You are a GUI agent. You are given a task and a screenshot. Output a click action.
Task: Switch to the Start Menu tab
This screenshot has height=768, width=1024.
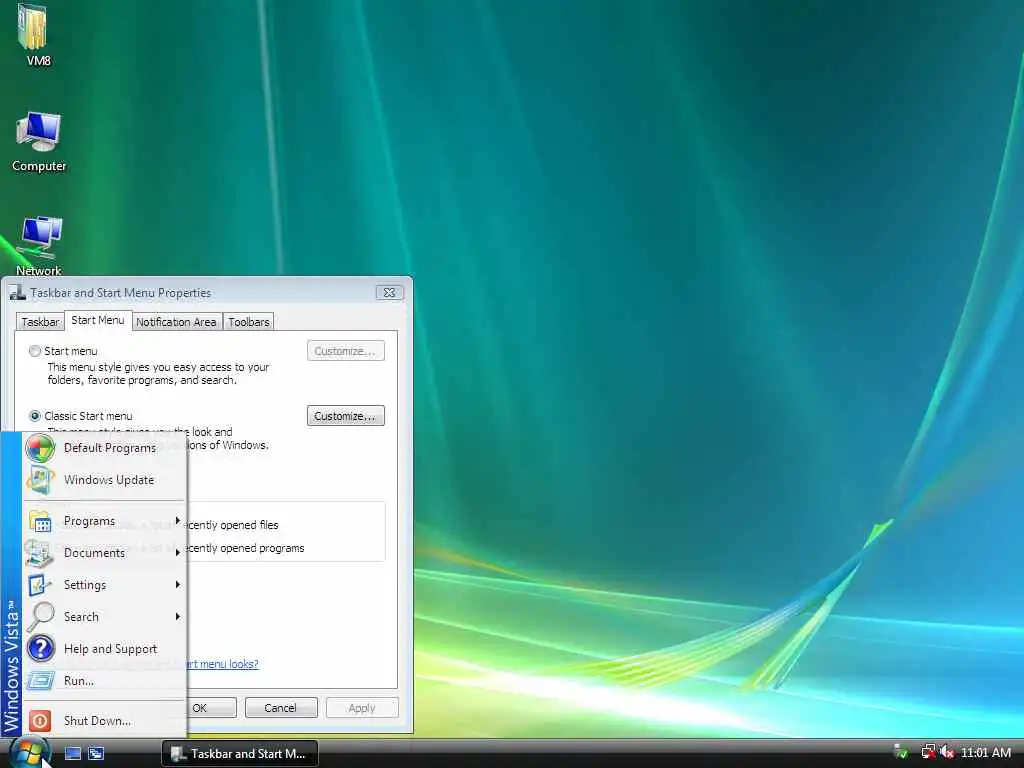98,320
